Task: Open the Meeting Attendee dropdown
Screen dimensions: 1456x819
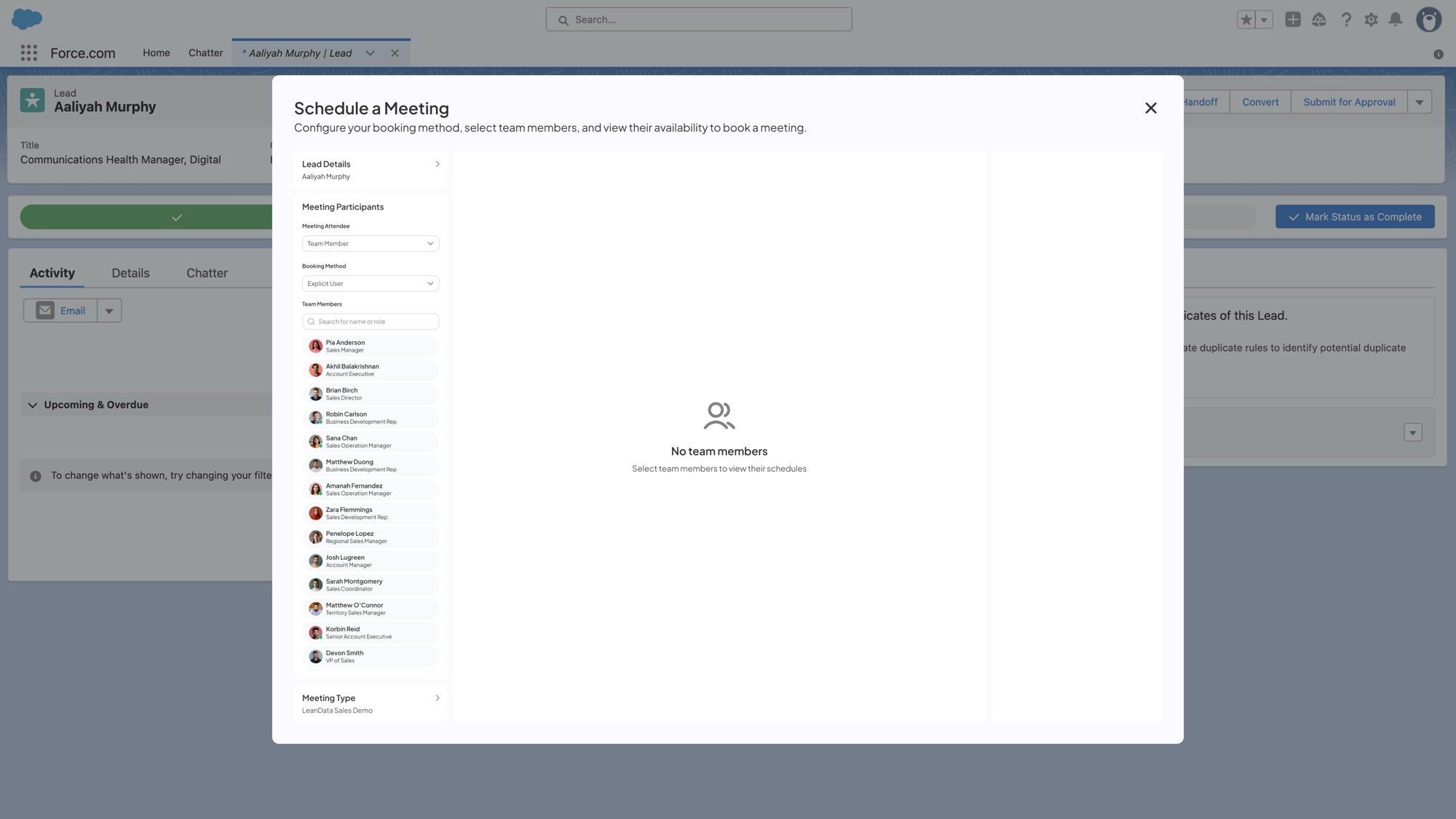Action: tap(371, 243)
